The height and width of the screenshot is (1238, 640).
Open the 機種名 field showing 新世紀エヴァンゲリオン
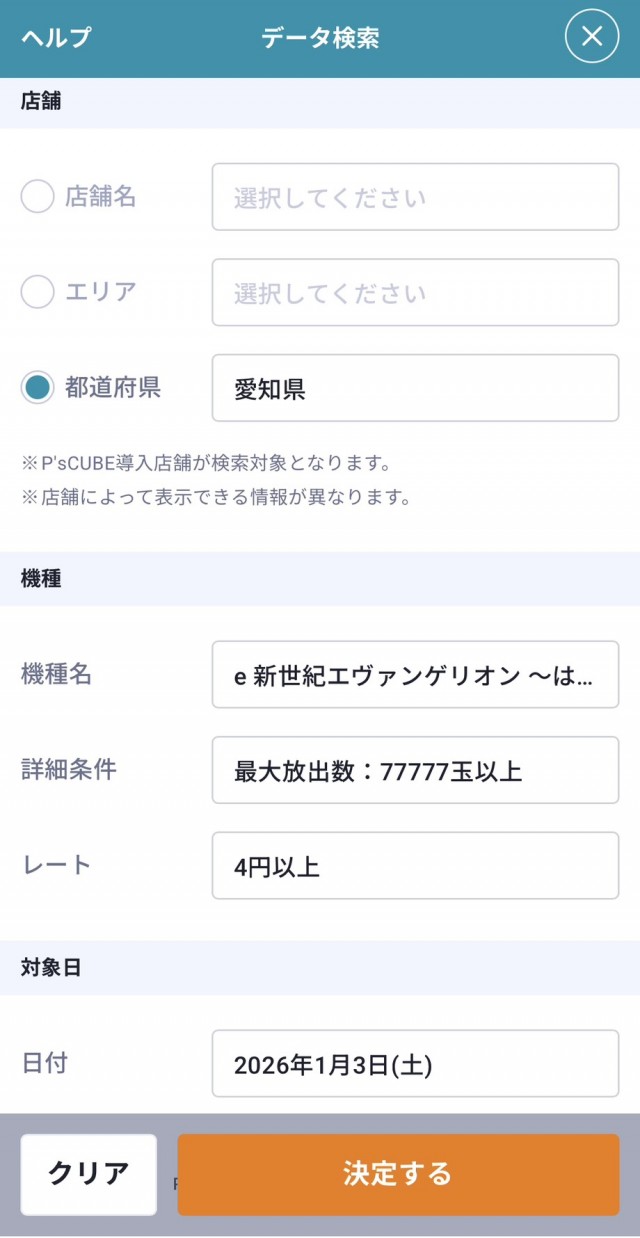415,675
